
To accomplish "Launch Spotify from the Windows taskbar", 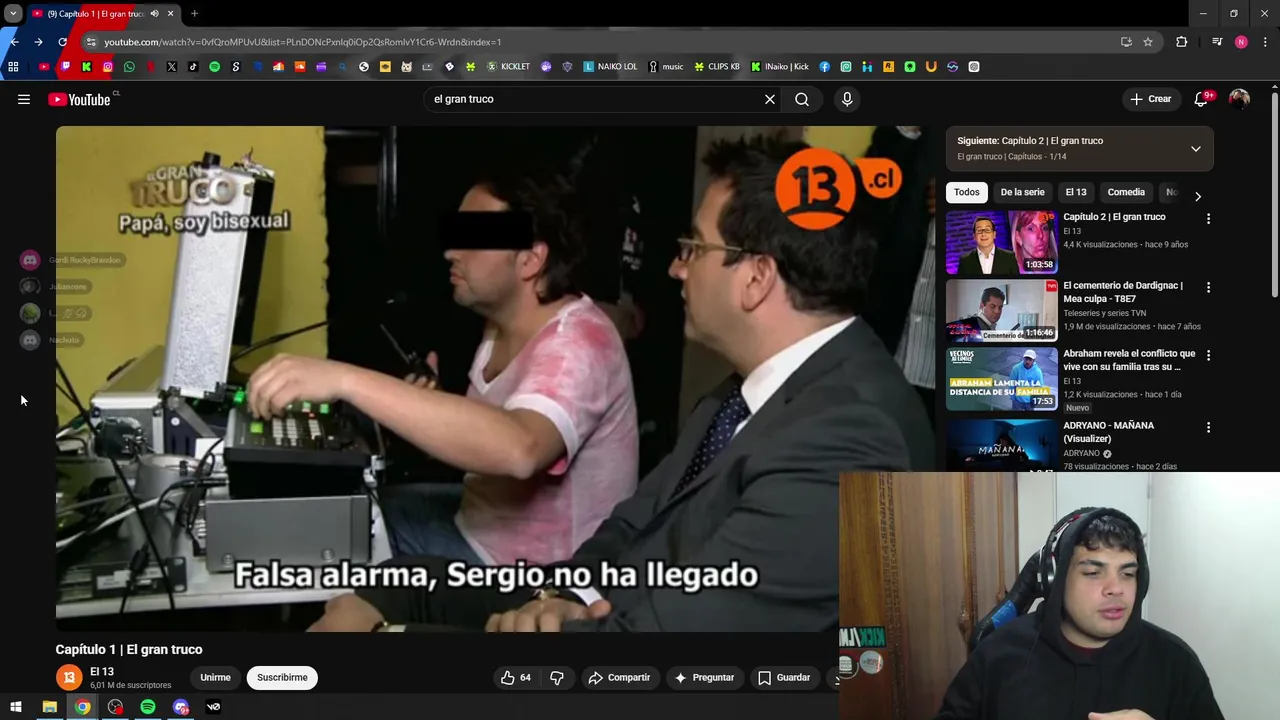I will 148,707.
